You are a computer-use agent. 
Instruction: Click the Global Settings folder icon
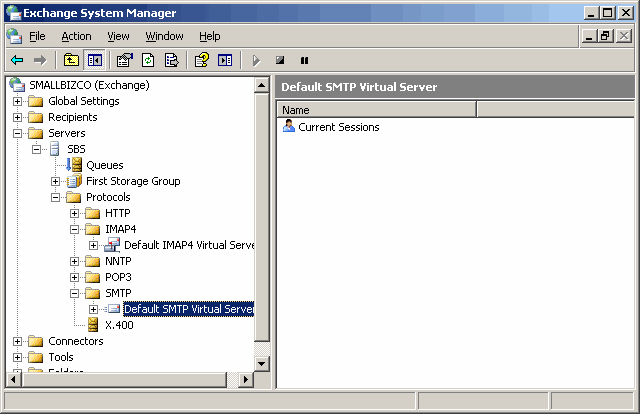pos(36,101)
